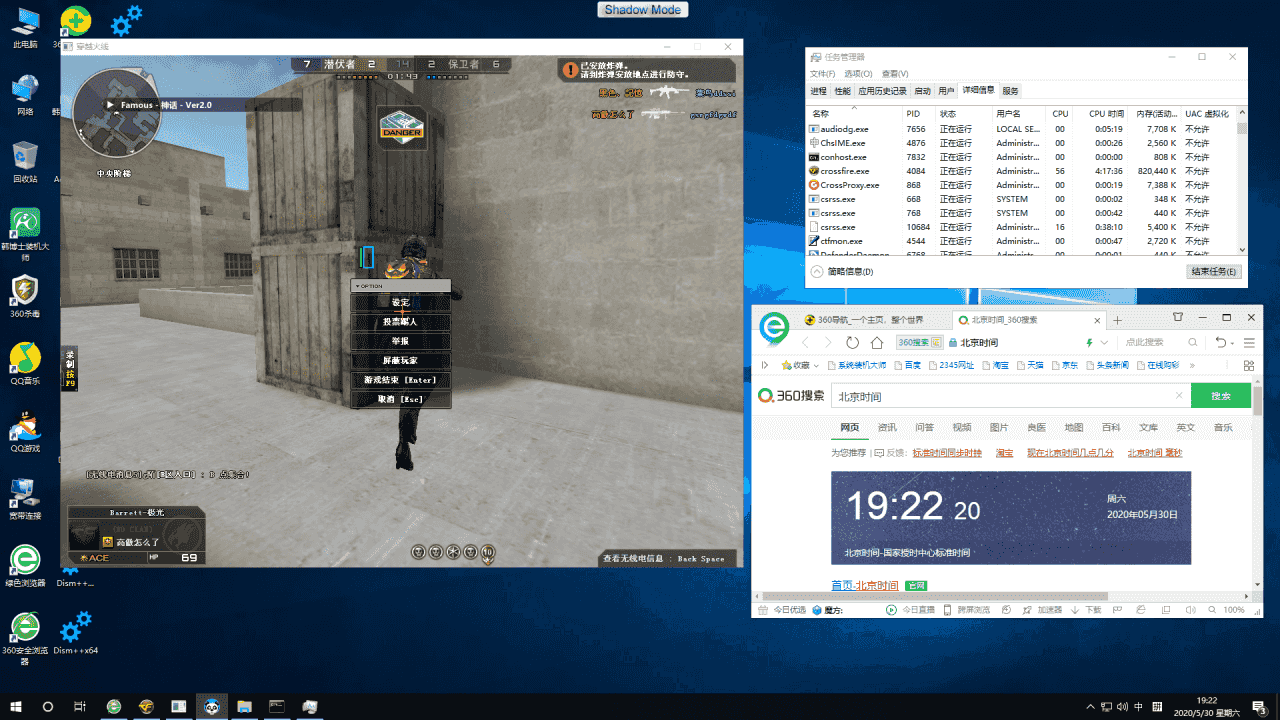Click the 加速器 rocket in status bar
The image size is (1280, 720).
point(1028,609)
